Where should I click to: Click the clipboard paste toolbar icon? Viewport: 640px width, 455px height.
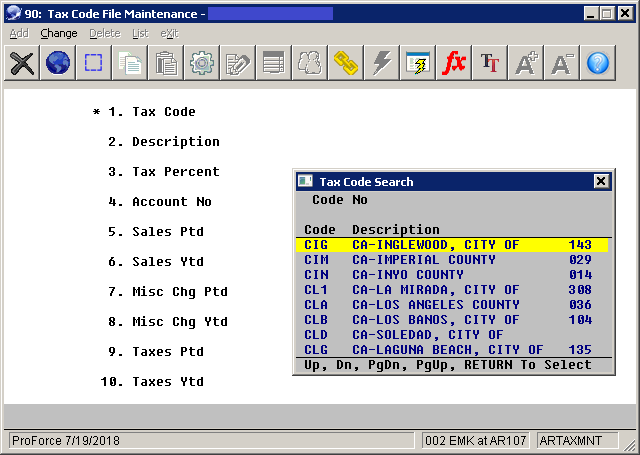click(166, 63)
